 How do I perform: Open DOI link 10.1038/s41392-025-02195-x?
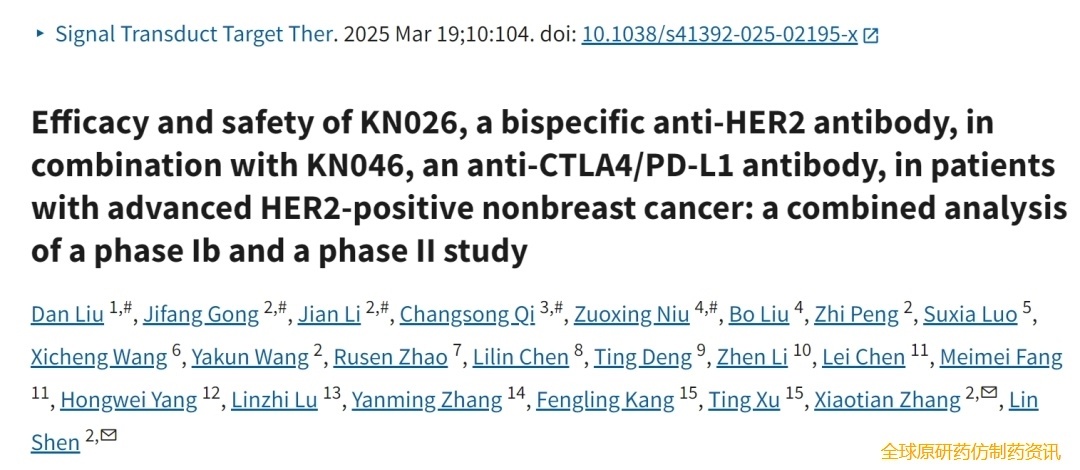pos(719,33)
